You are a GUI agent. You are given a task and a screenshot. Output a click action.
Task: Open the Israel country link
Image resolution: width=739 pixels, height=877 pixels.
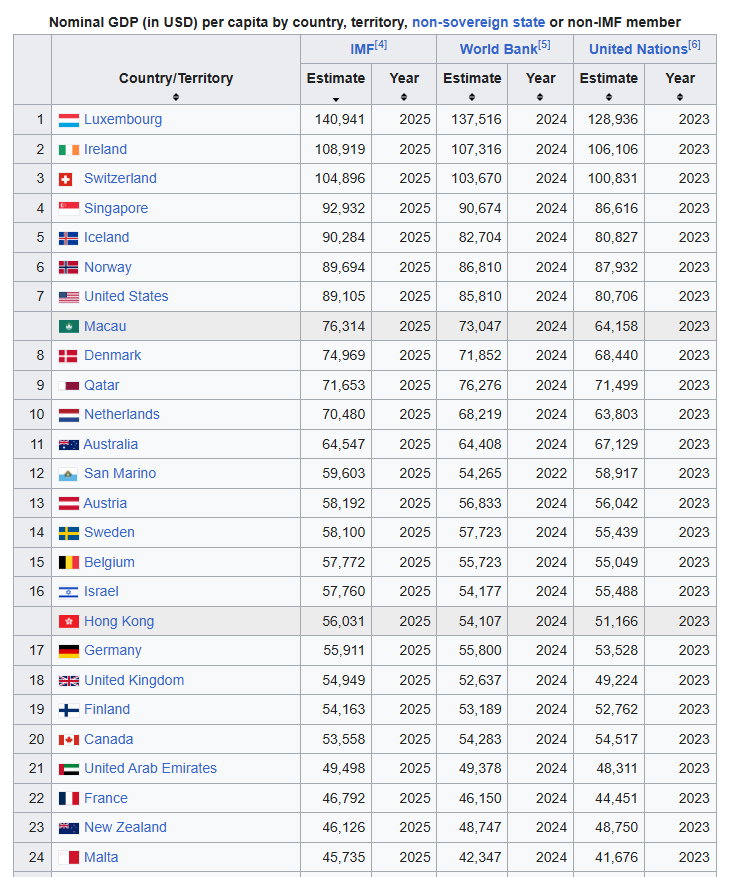101,592
